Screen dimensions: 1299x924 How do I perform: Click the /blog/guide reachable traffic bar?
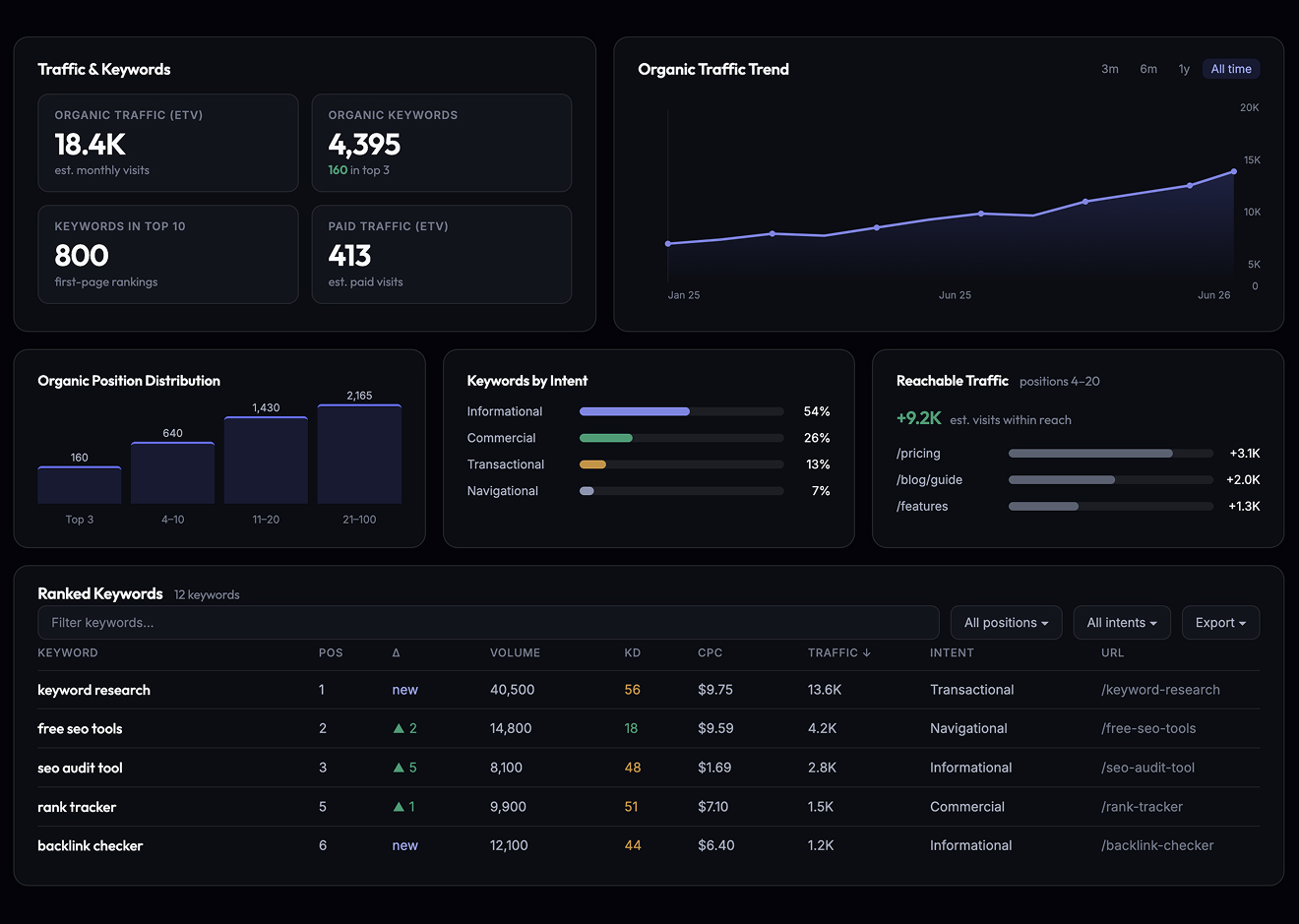coord(1110,480)
